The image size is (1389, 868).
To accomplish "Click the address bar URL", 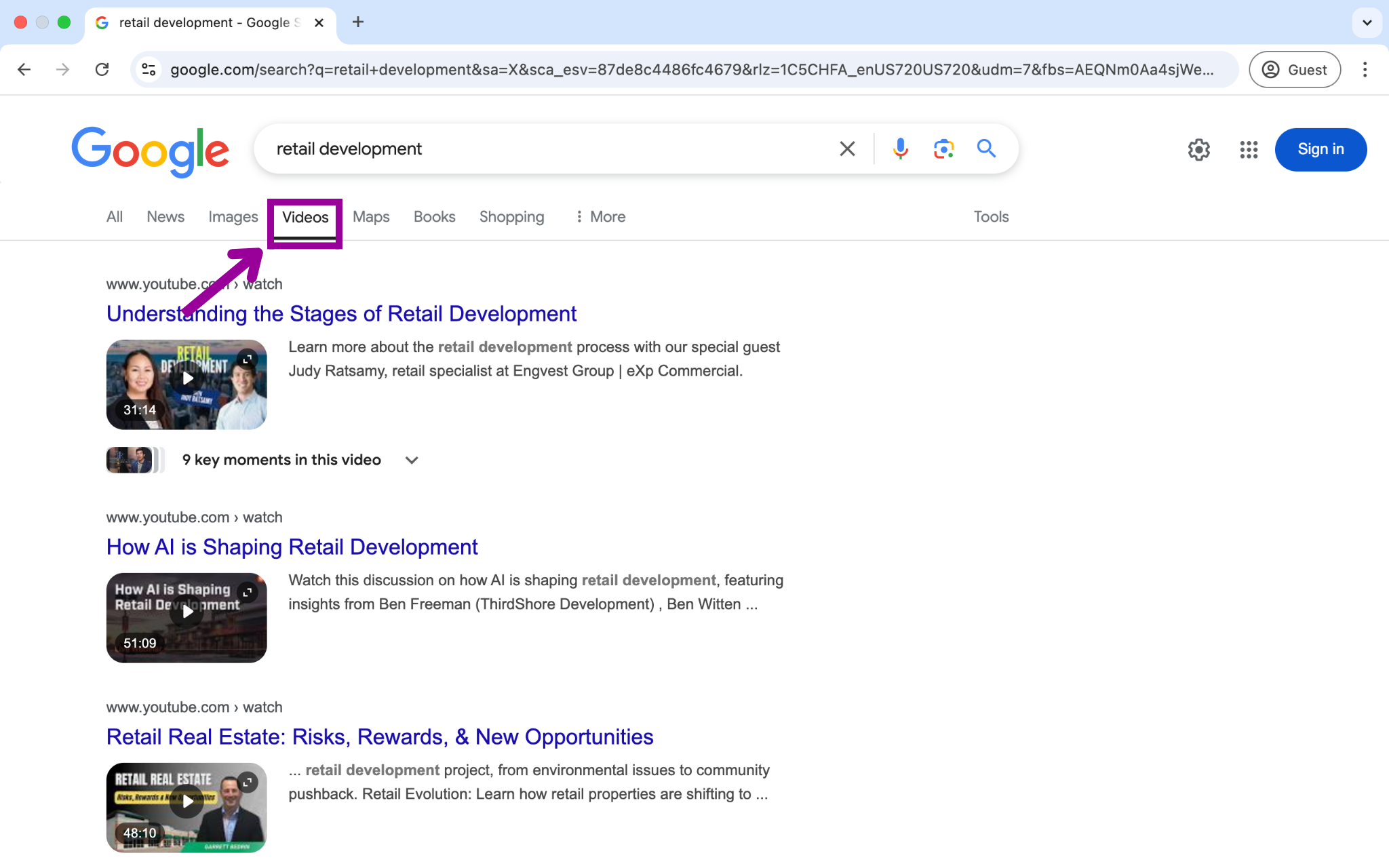I will coord(692,69).
